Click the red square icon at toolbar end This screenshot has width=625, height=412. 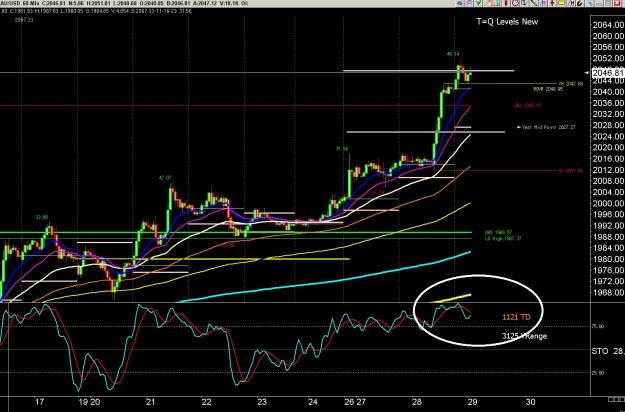617,3
